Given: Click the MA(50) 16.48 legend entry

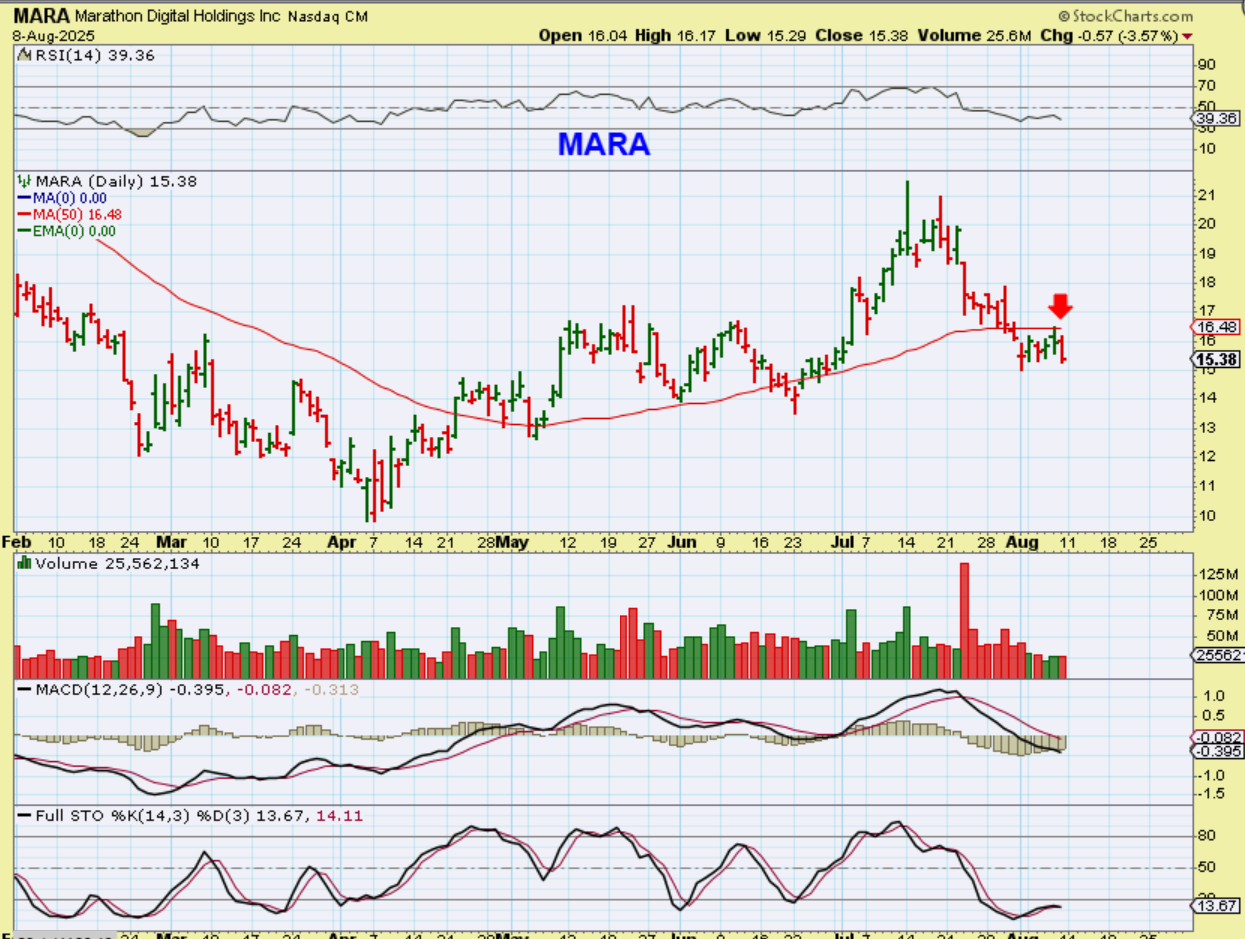Looking at the screenshot, I should (x=79, y=214).
